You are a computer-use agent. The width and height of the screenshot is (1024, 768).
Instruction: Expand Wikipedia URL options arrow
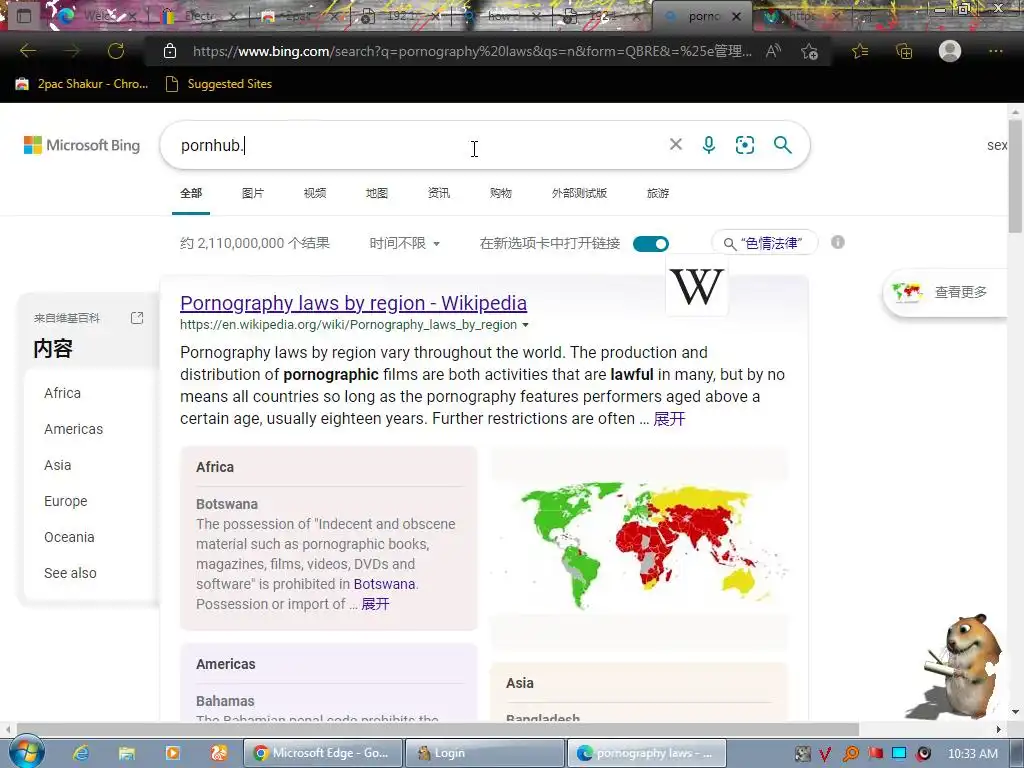(525, 325)
